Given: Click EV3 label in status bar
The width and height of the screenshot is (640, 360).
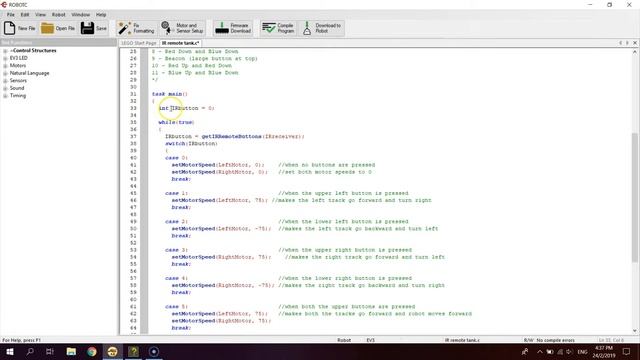Looking at the screenshot, I should [x=371, y=340].
